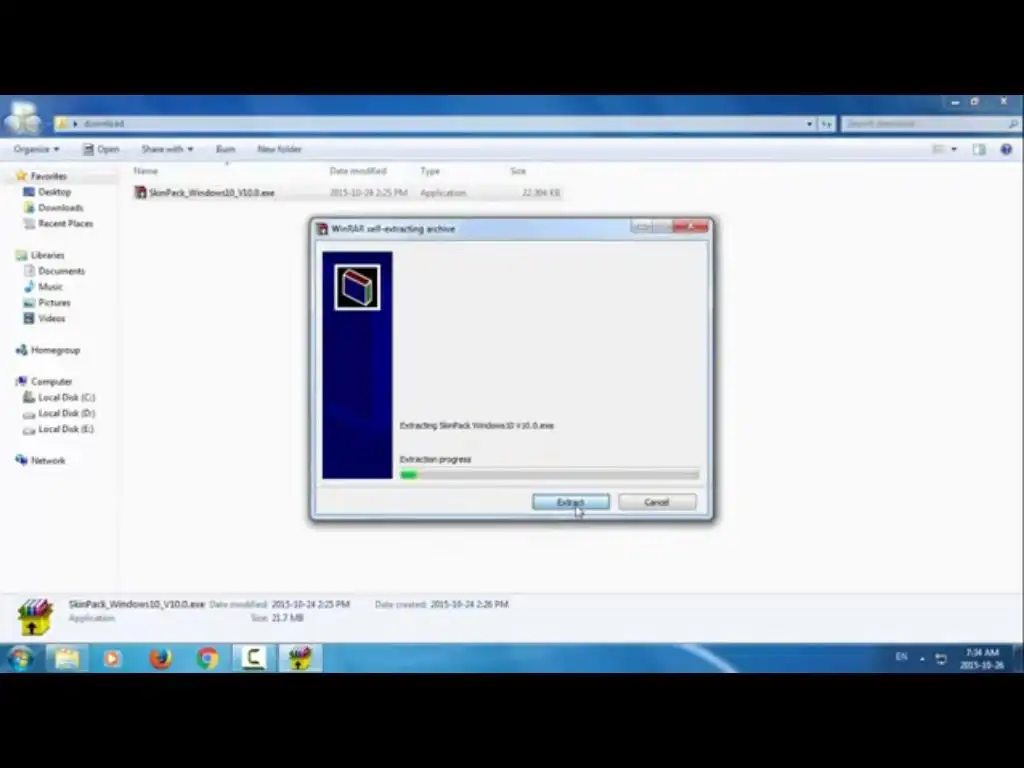Open the change view options dropdown
Viewport: 1024px width, 768px height.
coord(954,150)
